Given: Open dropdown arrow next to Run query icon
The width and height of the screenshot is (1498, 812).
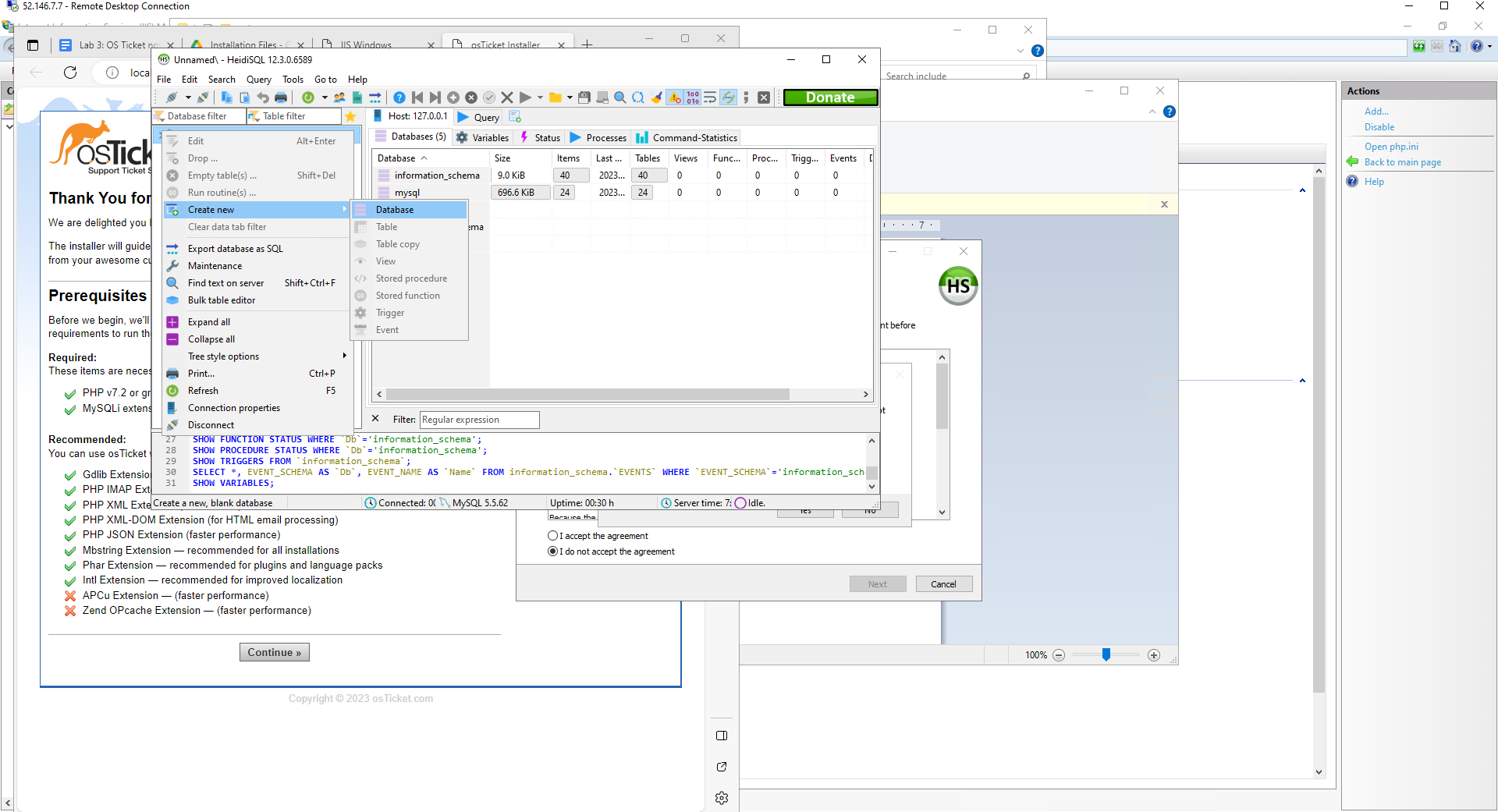Looking at the screenshot, I should [x=540, y=98].
